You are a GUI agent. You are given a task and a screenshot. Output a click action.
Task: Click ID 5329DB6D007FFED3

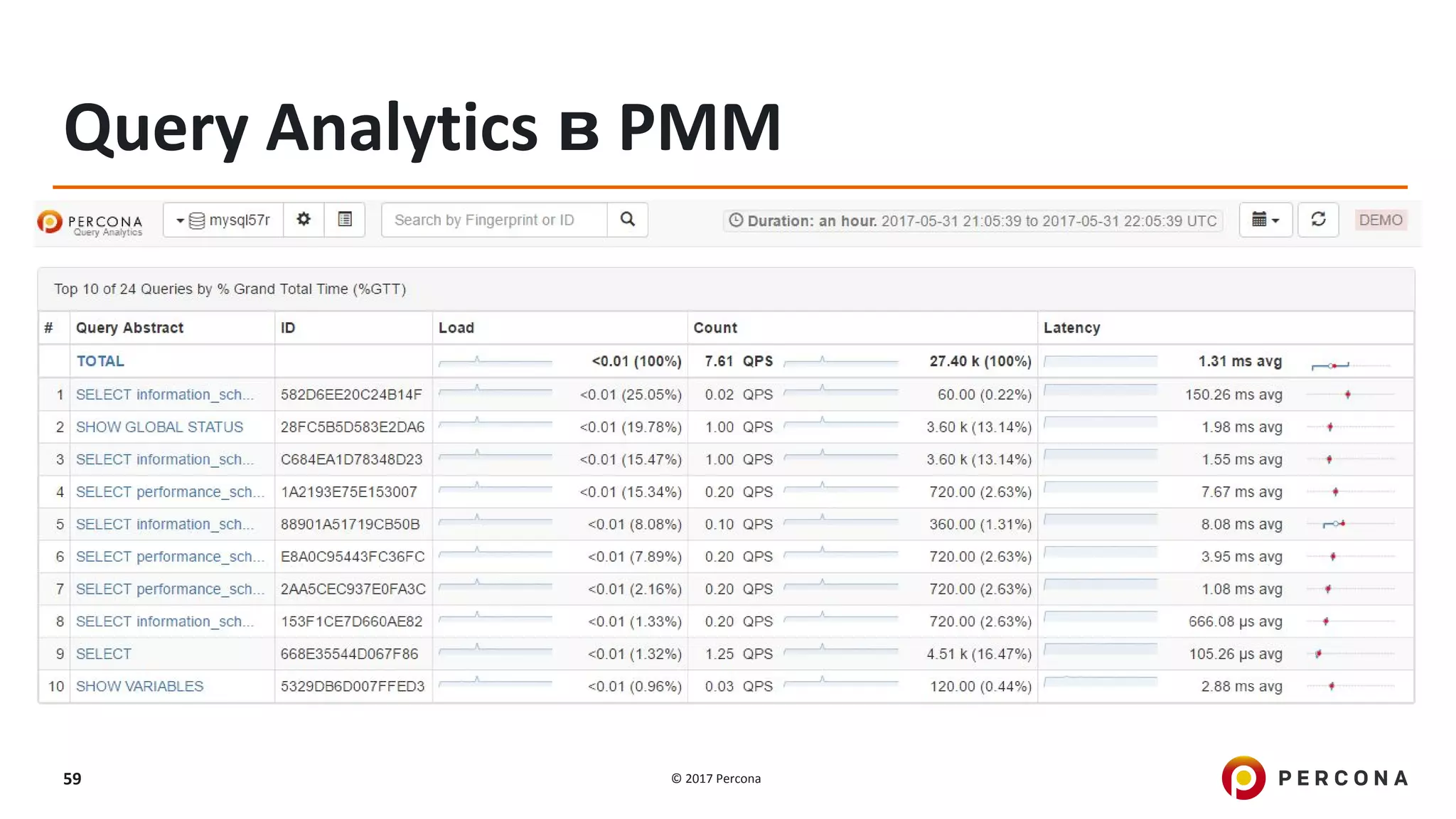click(353, 686)
